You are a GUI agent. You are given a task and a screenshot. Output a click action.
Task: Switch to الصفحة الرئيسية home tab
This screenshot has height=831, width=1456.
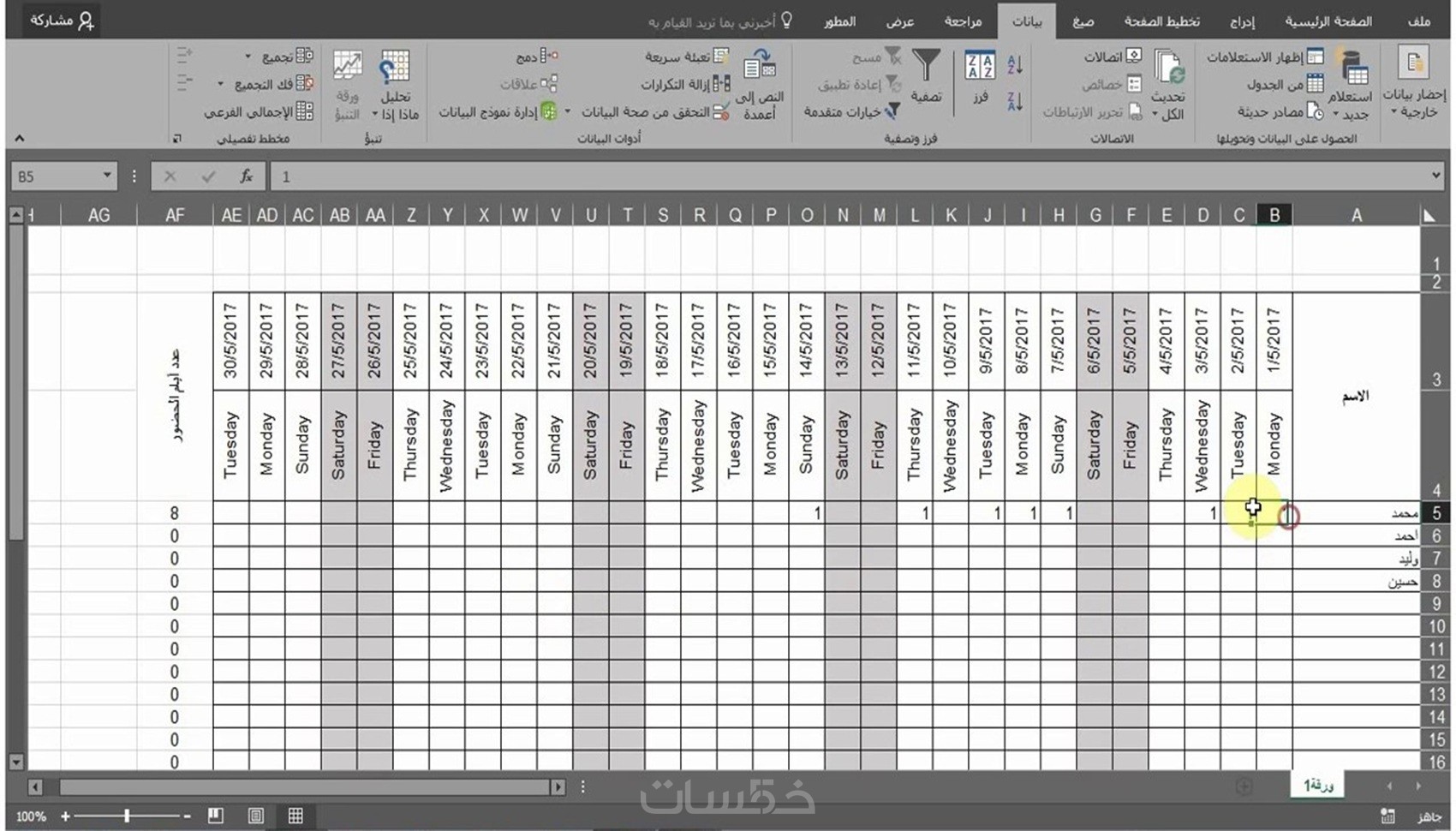point(1328,21)
